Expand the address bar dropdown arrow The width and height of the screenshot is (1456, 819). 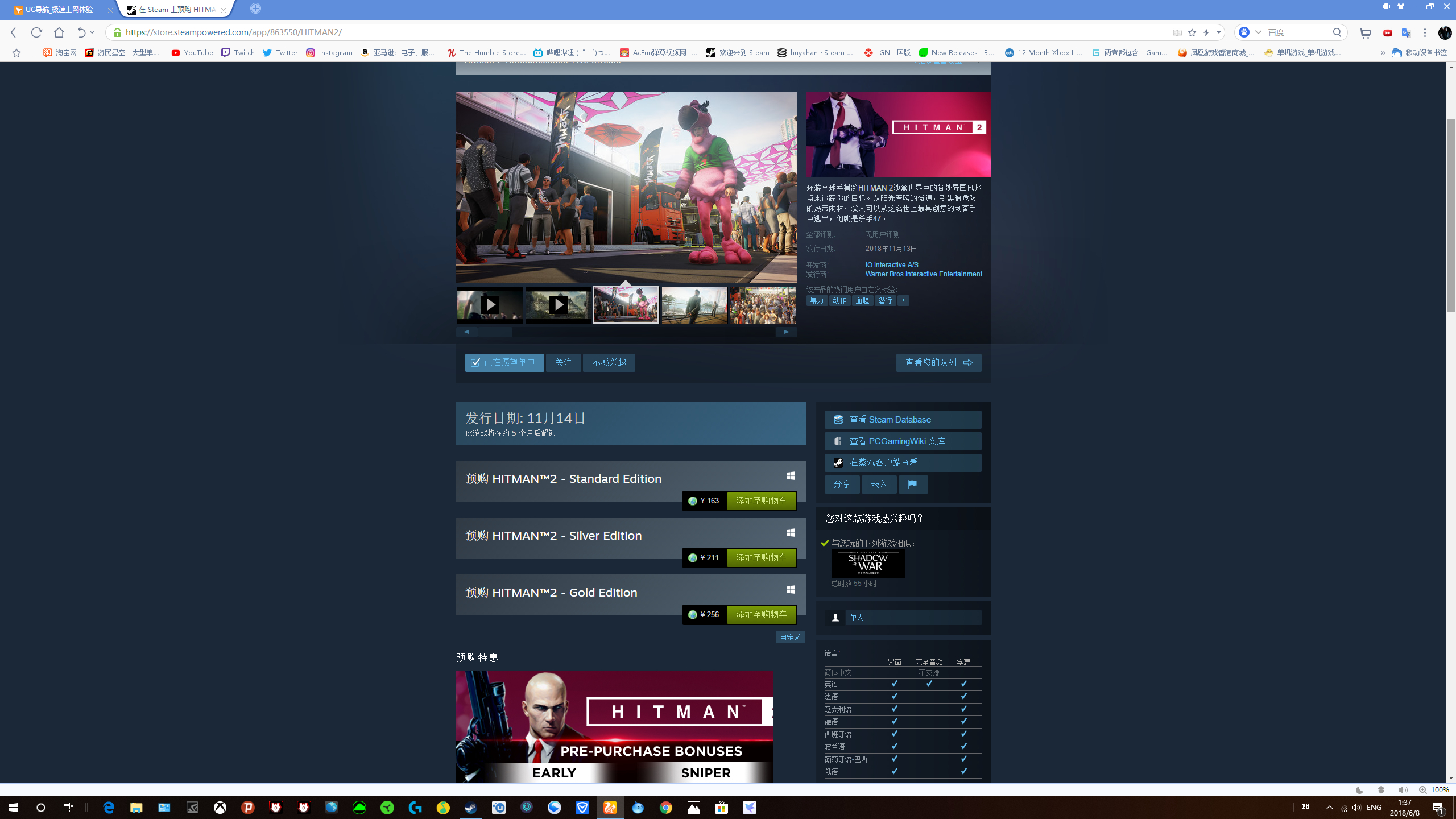1219,32
